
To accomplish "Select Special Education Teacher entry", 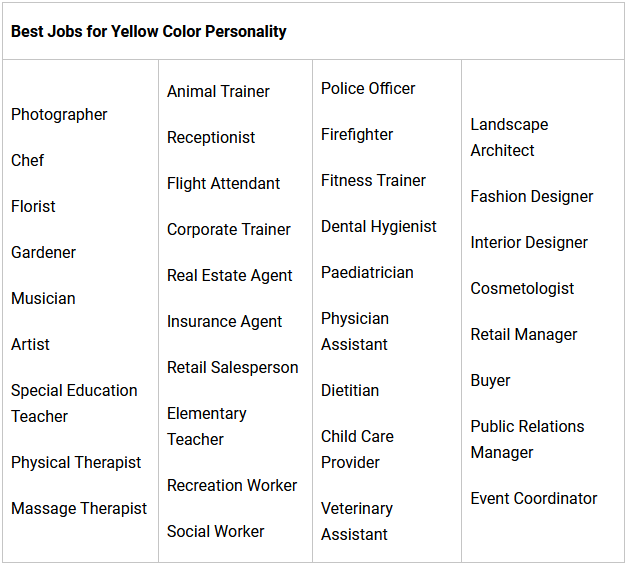I will [x=74, y=403].
